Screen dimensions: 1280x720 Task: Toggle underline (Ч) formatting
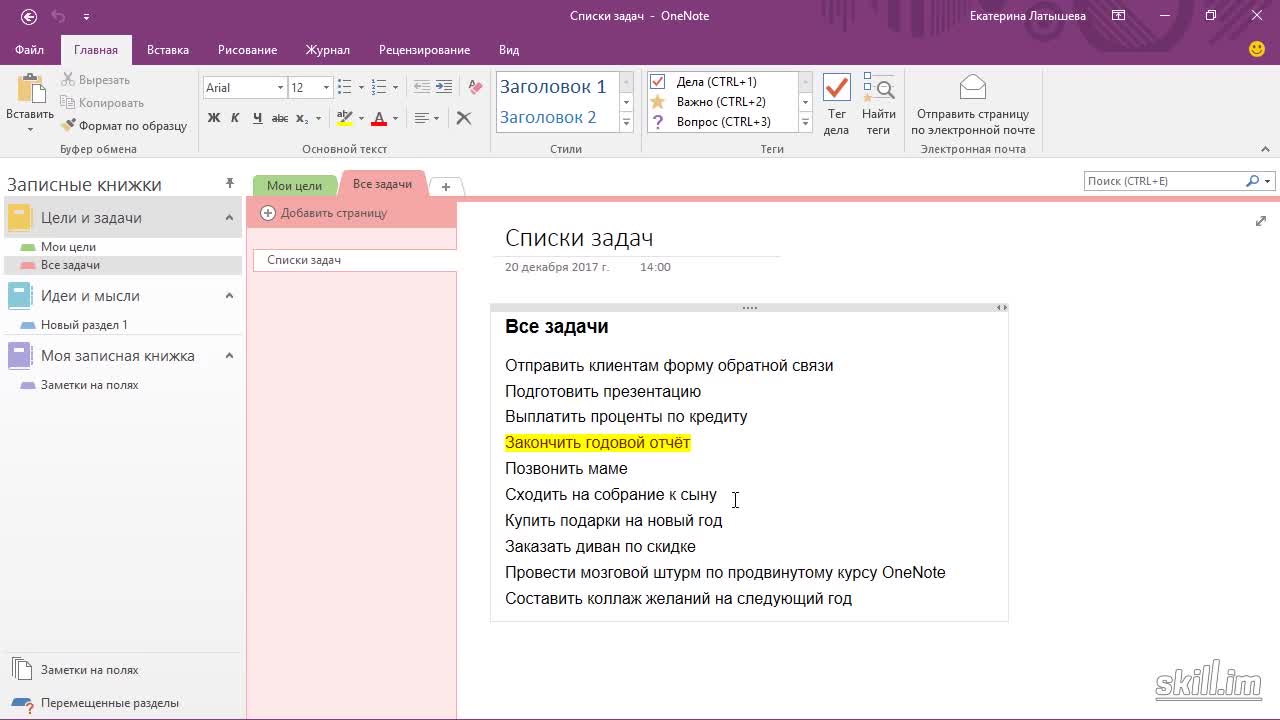pos(257,118)
